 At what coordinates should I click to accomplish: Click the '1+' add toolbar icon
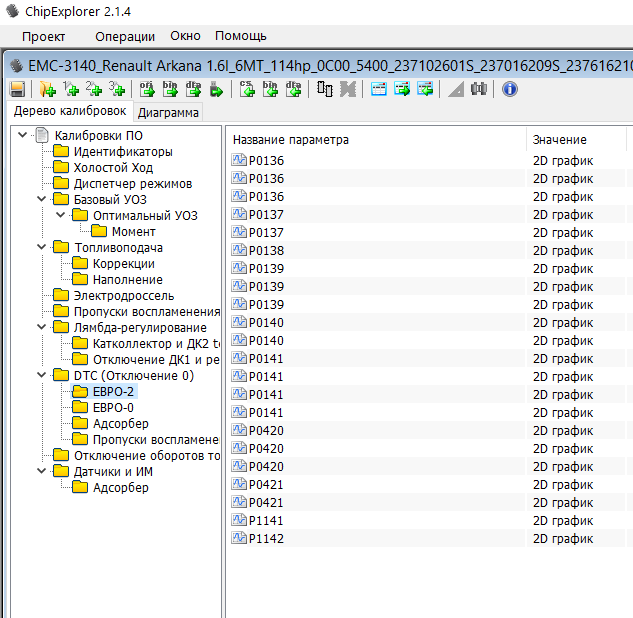(x=70, y=89)
